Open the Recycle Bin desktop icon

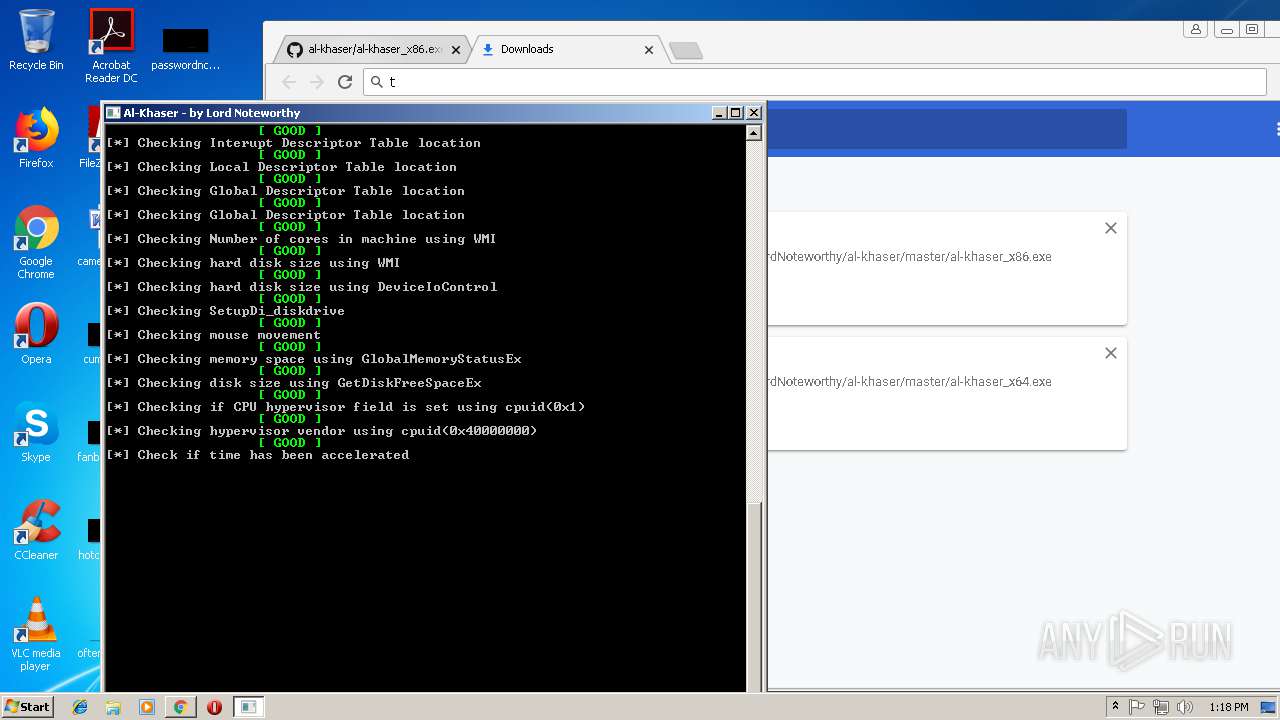pos(36,40)
